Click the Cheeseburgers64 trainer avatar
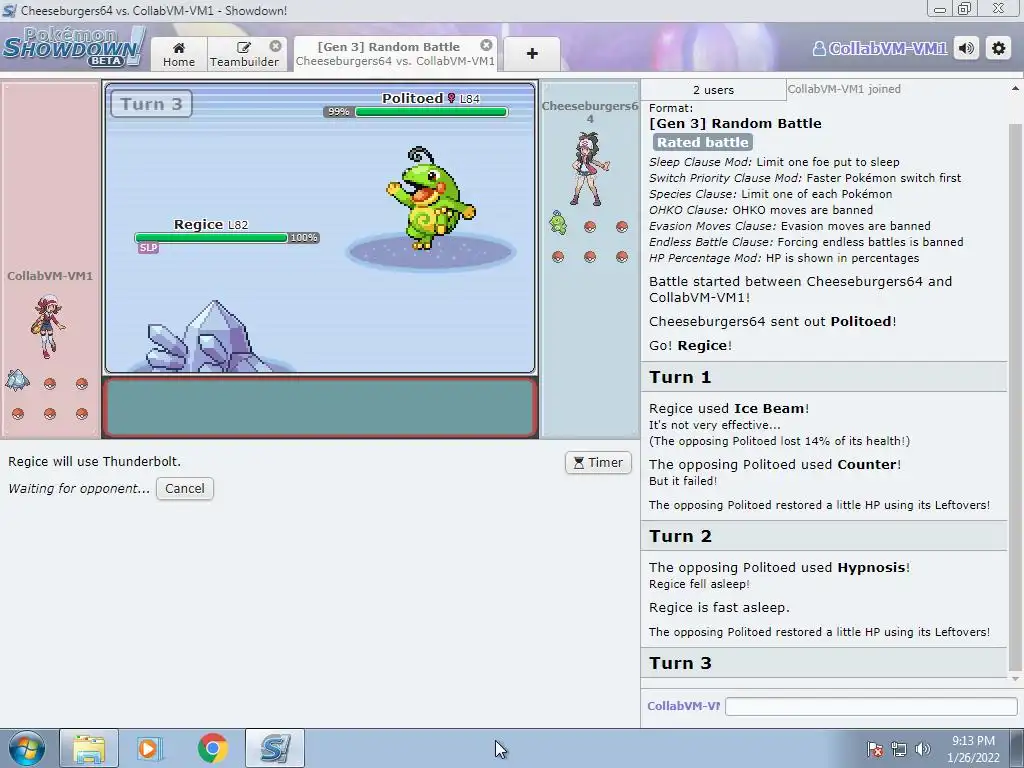1024x768 pixels. (590, 168)
